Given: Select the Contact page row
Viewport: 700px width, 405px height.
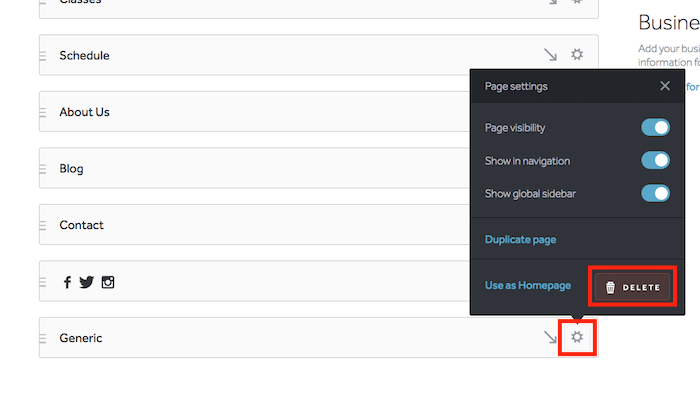Looking at the screenshot, I should click(250, 225).
